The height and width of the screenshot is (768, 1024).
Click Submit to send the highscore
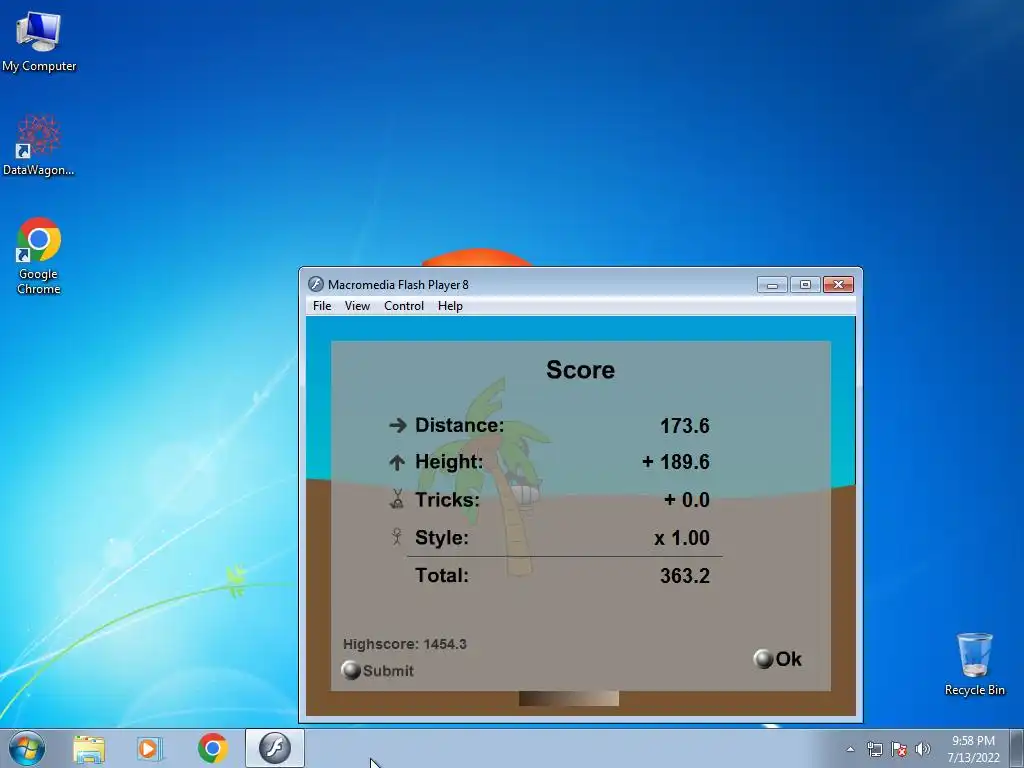point(377,671)
